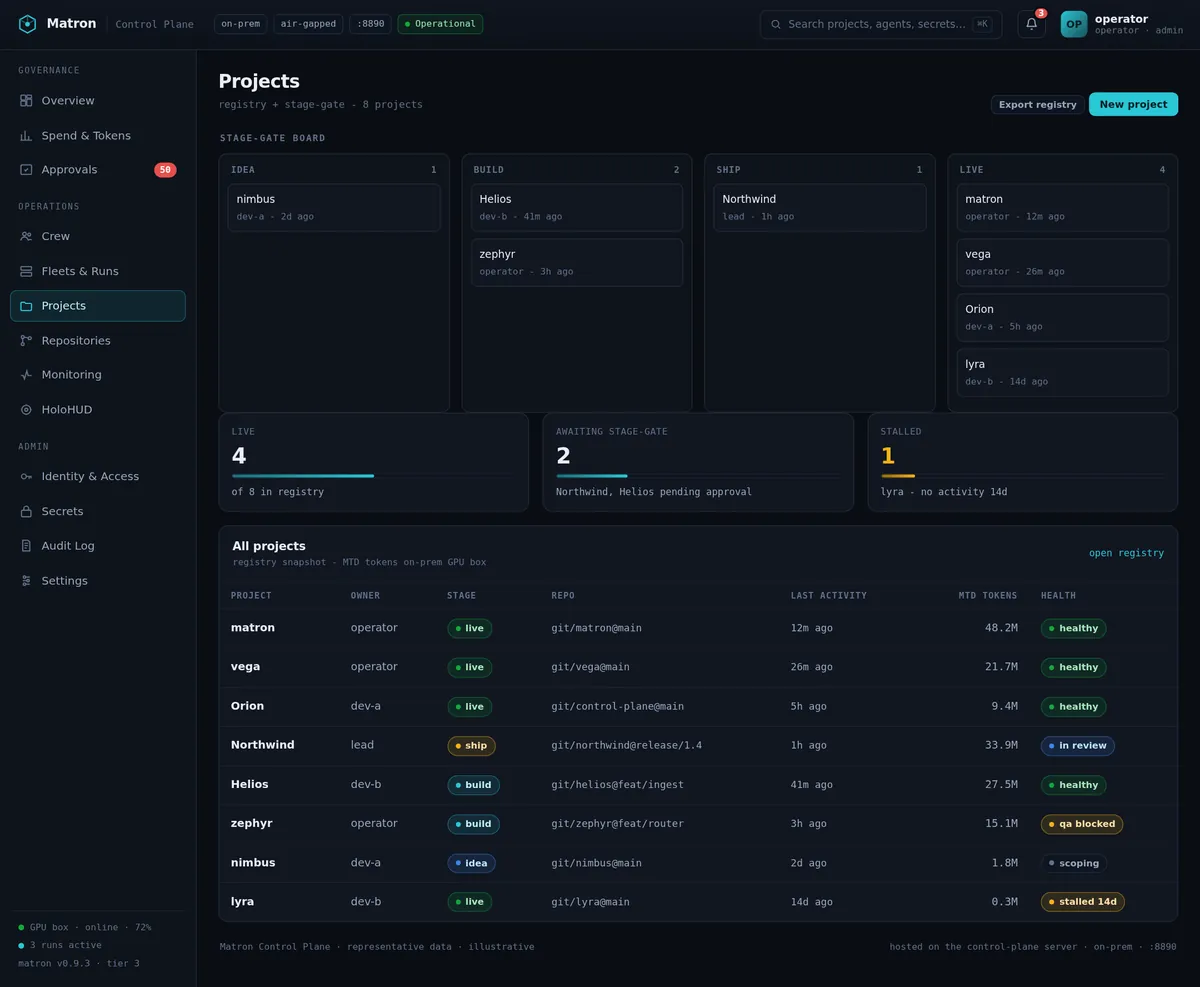This screenshot has height=987, width=1200.
Task: Click the lyra project name in table
Action: pos(242,902)
